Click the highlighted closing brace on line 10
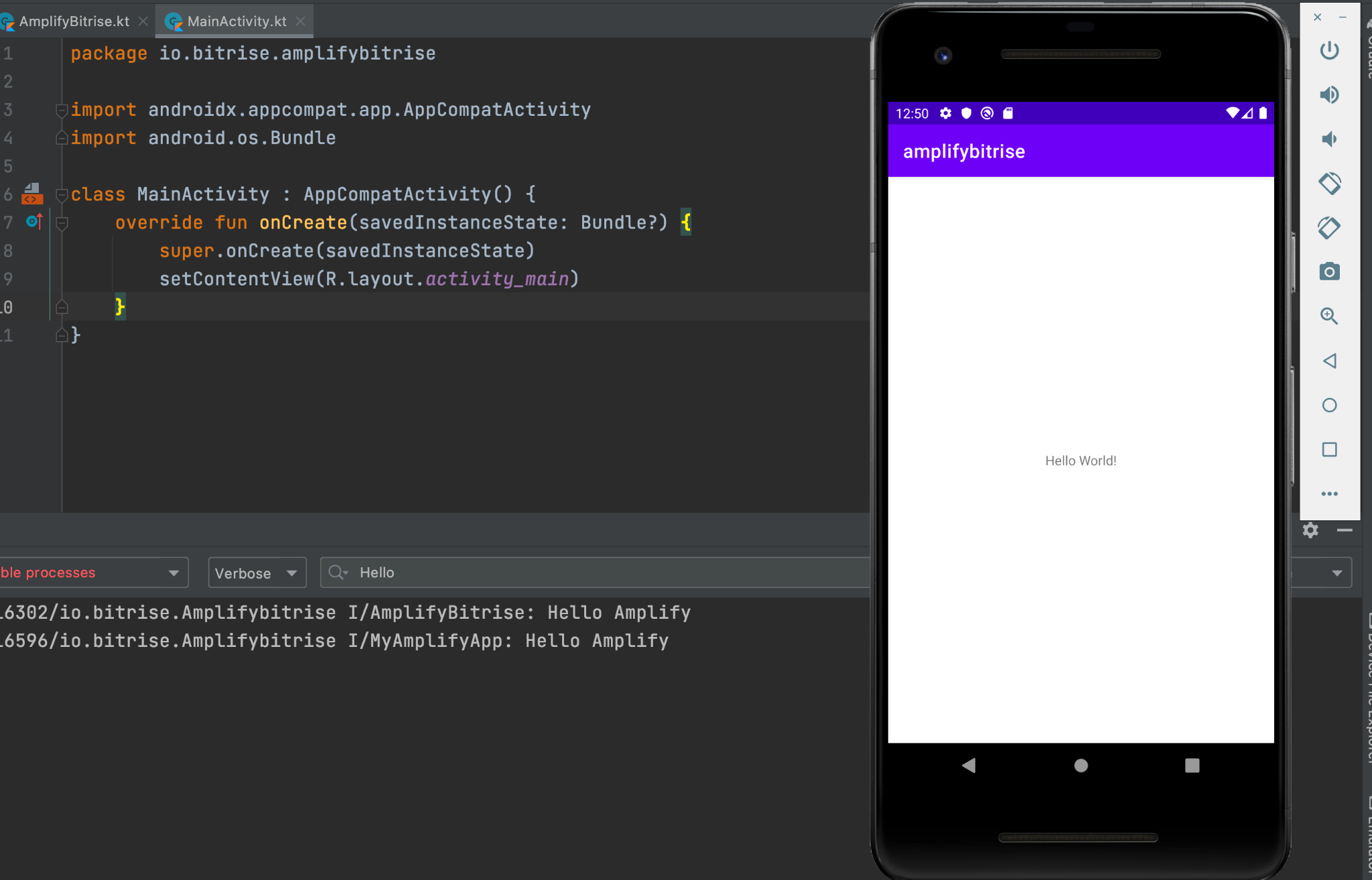This screenshot has width=1372, height=880. click(120, 307)
